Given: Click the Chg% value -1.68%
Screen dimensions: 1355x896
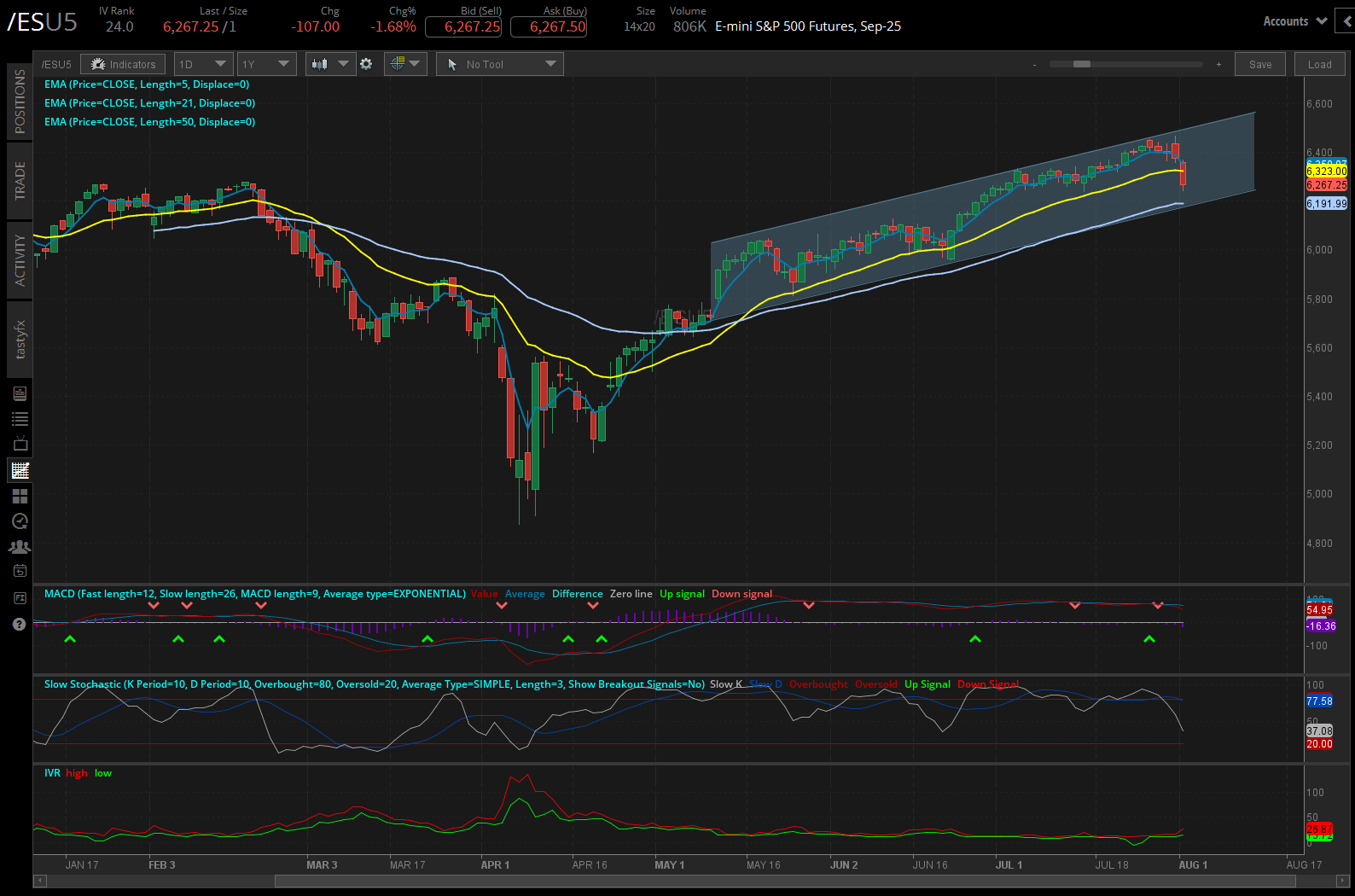Looking at the screenshot, I should pyautogui.click(x=393, y=26).
